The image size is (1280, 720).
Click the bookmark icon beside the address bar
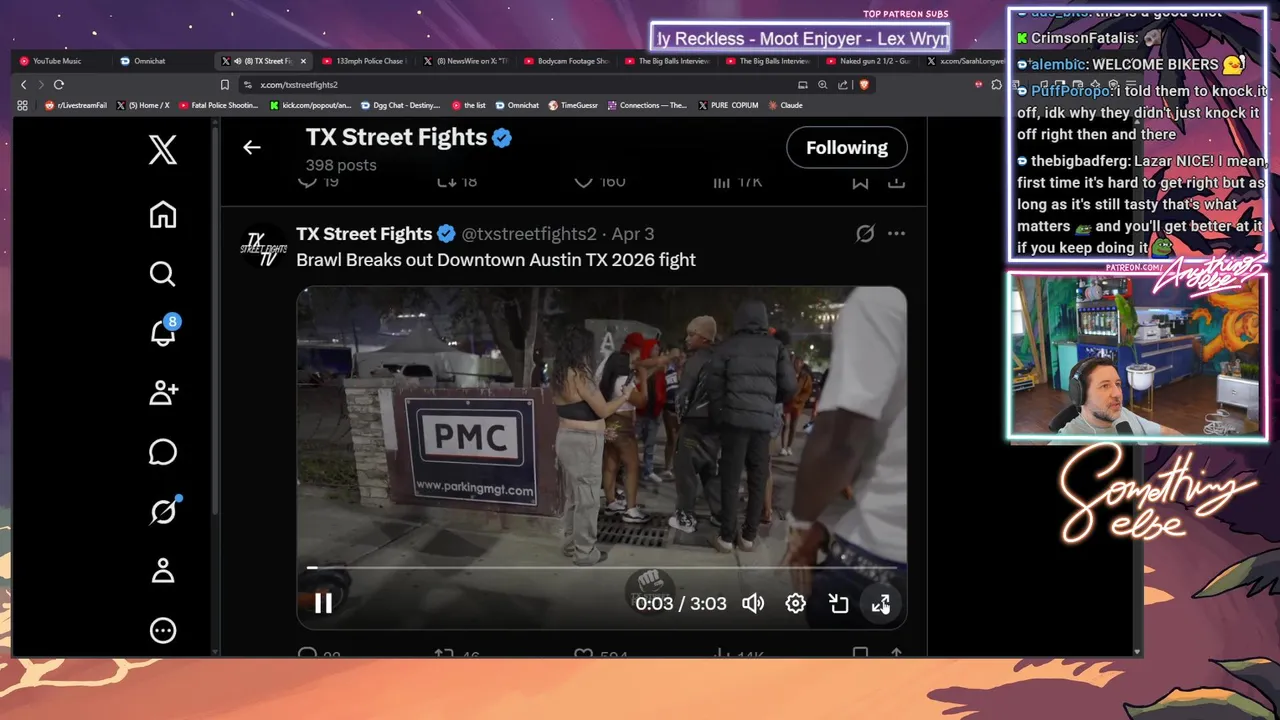(225, 85)
